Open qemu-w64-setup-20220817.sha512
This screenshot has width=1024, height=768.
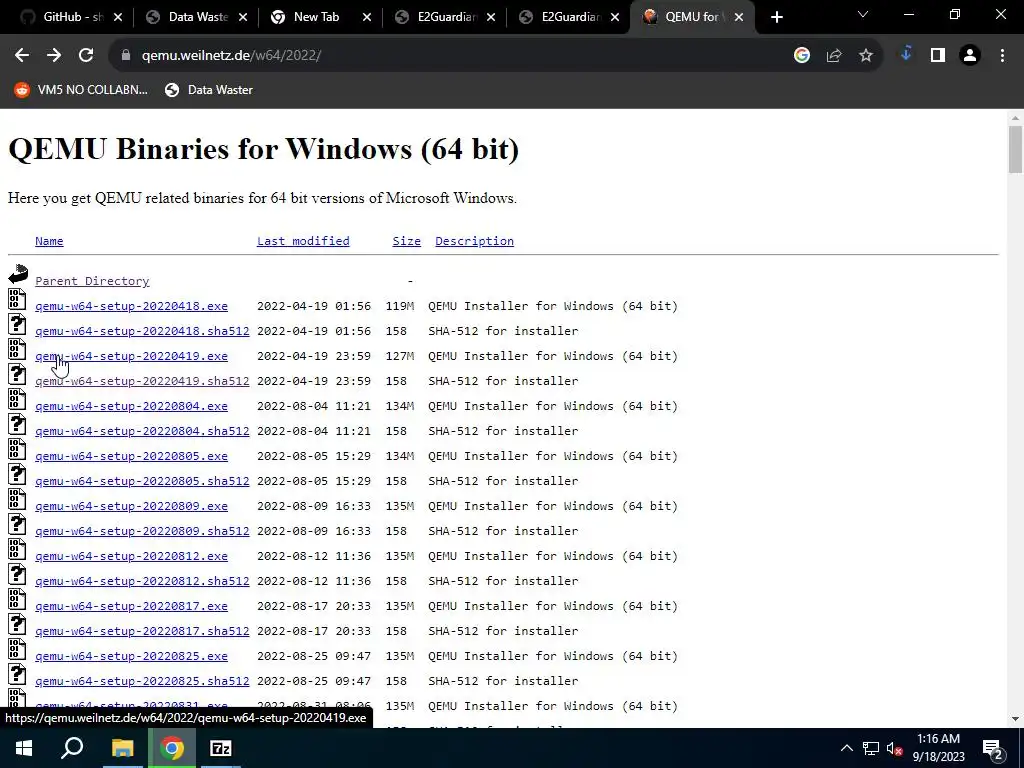(142, 632)
